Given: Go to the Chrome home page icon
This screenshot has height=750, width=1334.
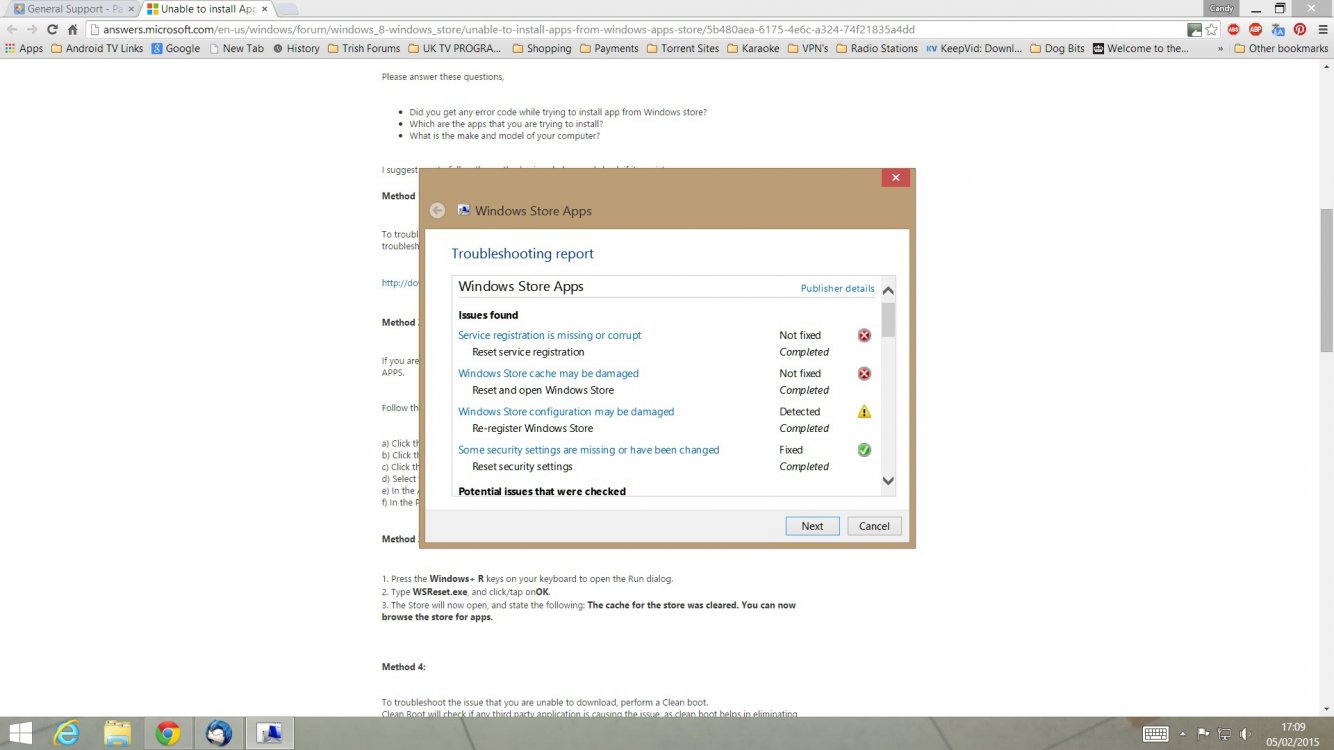Looking at the screenshot, I should (x=72, y=29).
